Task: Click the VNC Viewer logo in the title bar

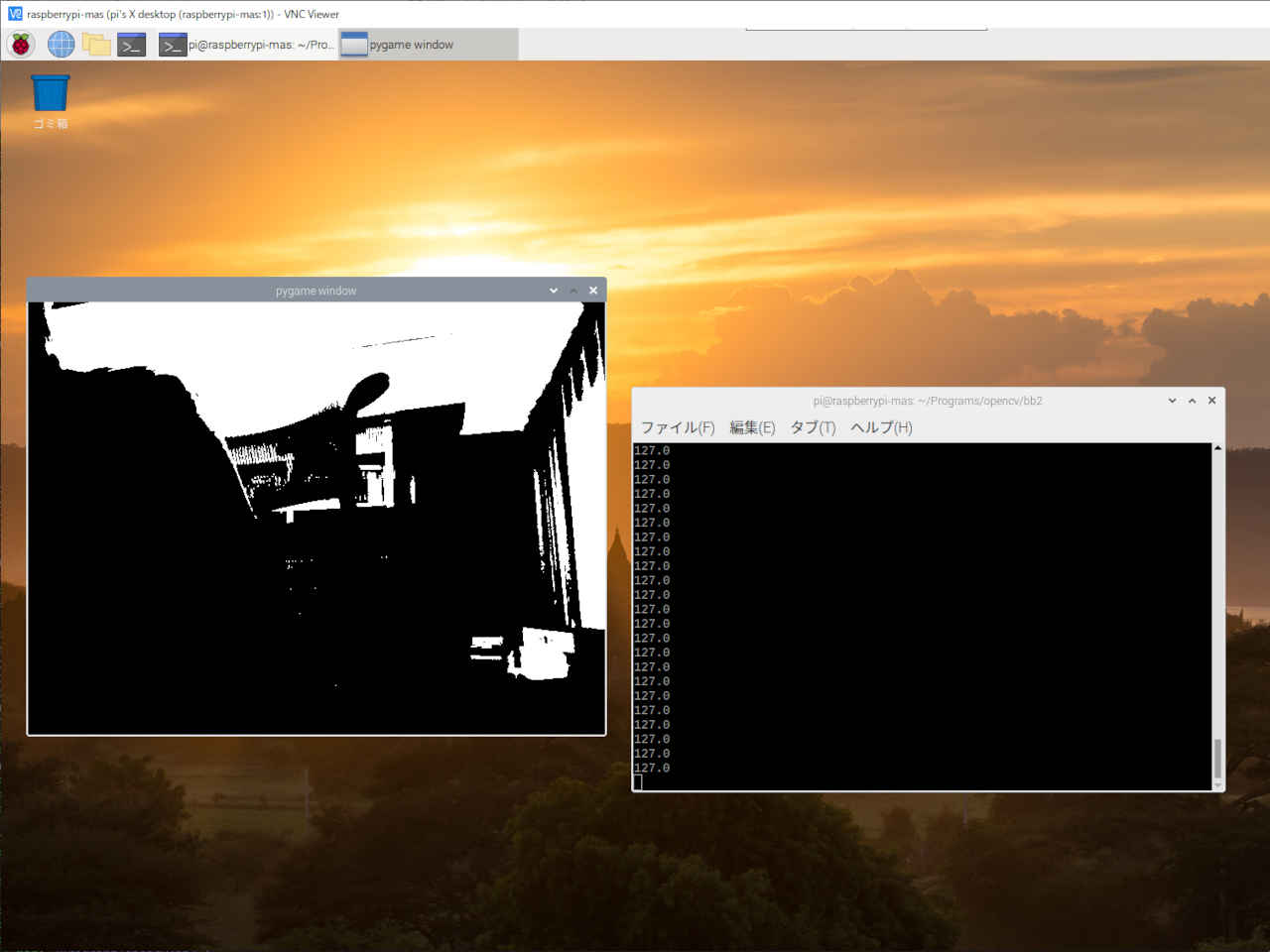Action: pyautogui.click(x=14, y=14)
